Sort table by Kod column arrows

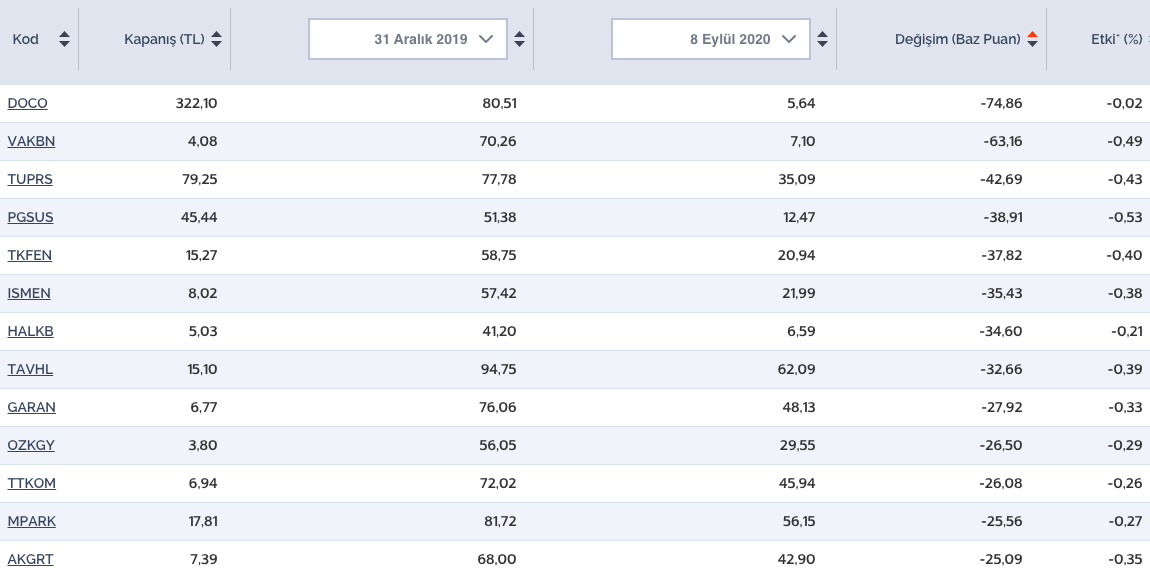pyautogui.click(x=65, y=39)
